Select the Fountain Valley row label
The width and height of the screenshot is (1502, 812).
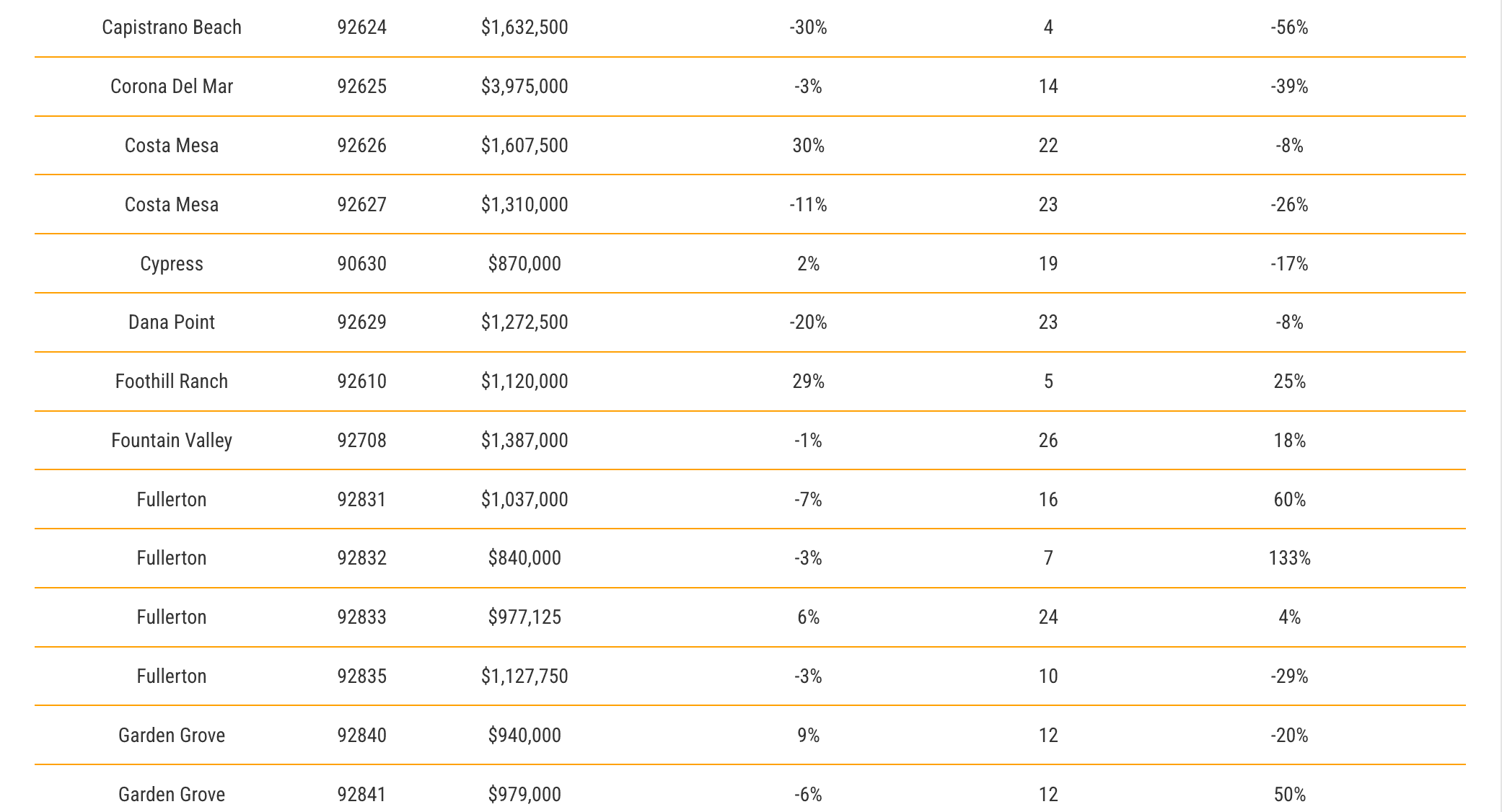(x=172, y=441)
